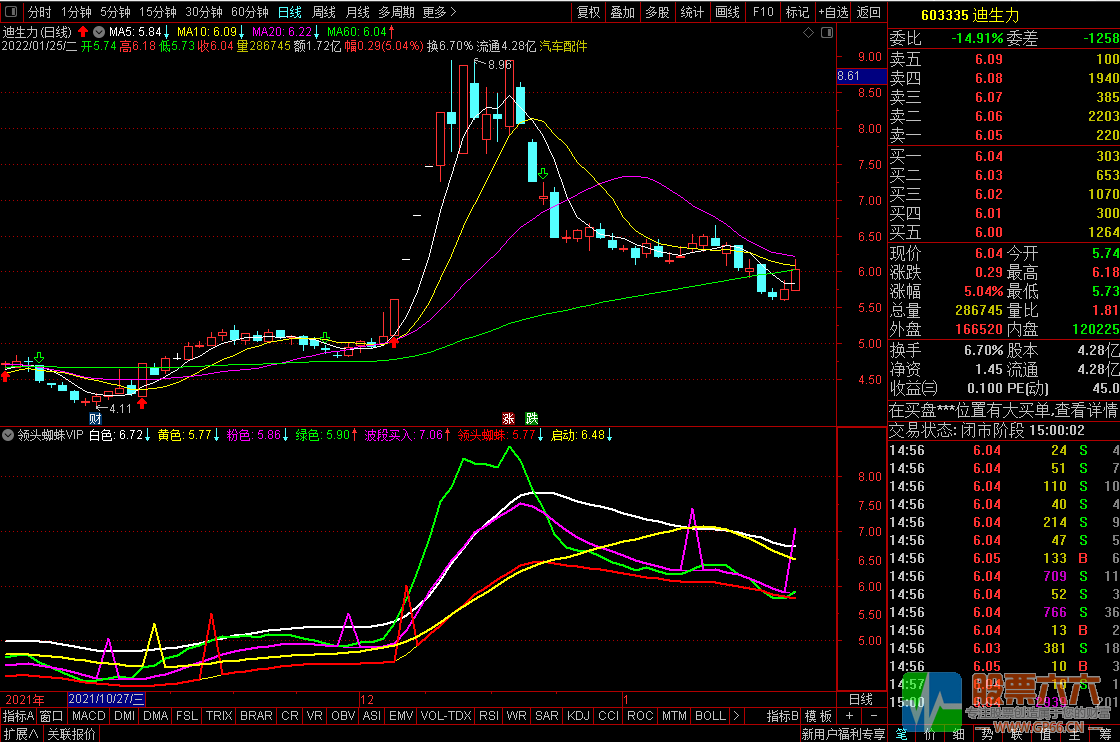Image resolution: width=1120 pixels, height=742 pixels.
Task: Select the TRIX indicator tab
Action: (219, 716)
